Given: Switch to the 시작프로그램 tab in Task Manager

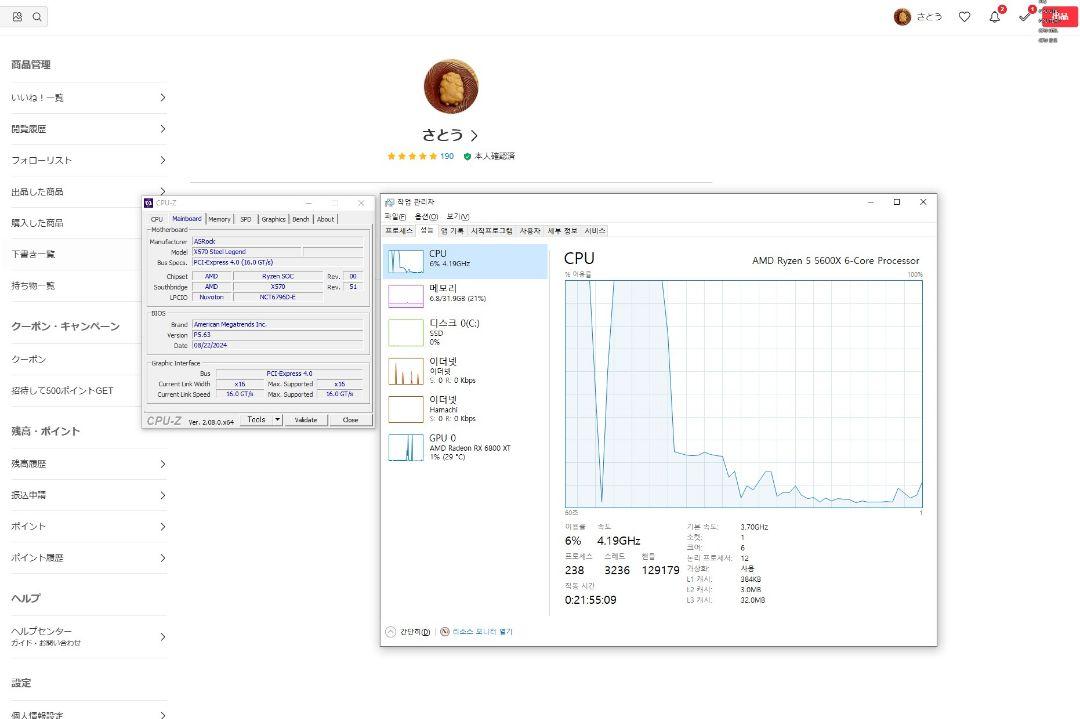Looking at the screenshot, I should pos(492,231).
